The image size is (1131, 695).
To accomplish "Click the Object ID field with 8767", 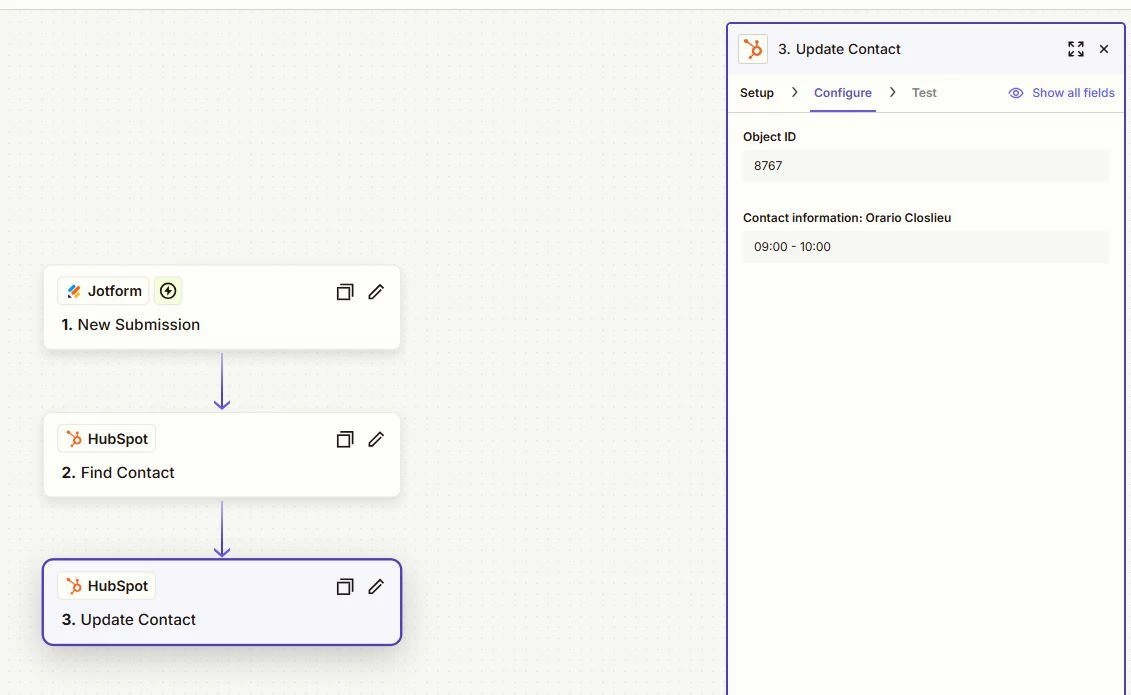I will 925,166.
